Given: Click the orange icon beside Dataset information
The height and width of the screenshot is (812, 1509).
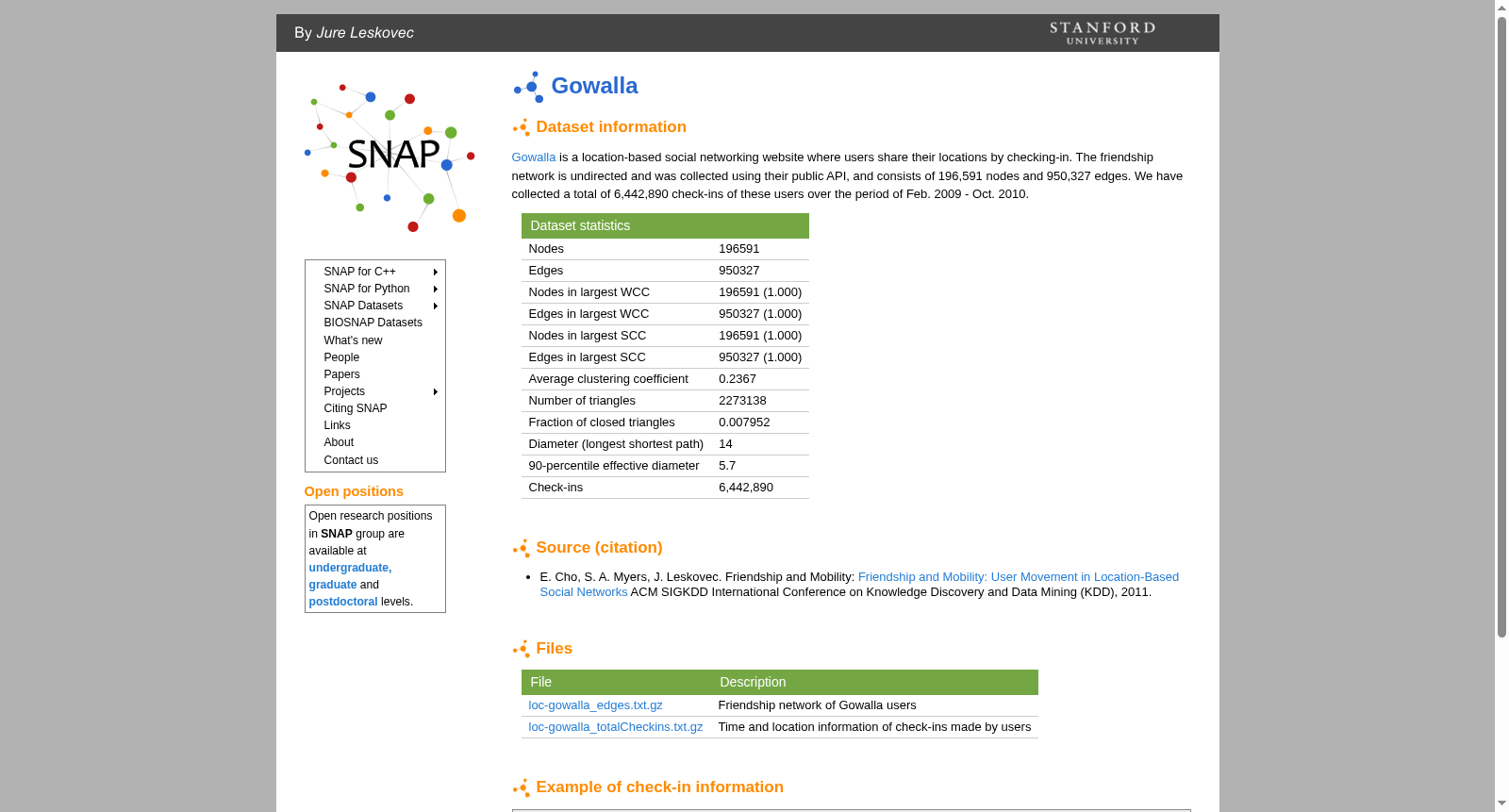Looking at the screenshot, I should (x=522, y=127).
